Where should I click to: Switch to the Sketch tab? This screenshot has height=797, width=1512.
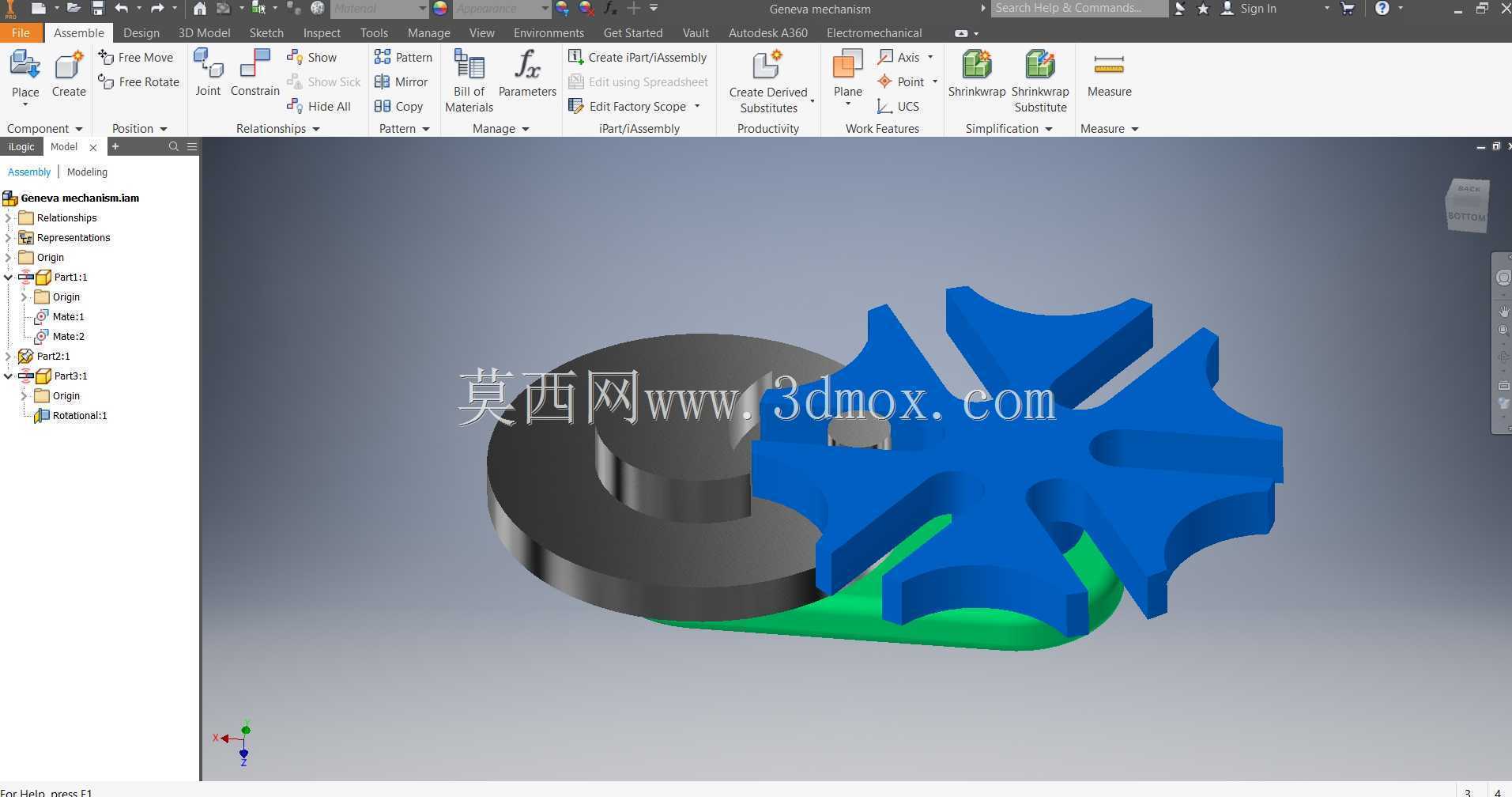tap(266, 32)
